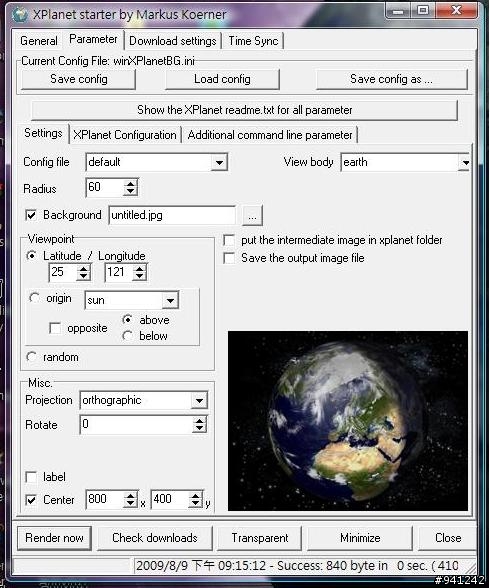Click the Longitude value field
This screenshot has width=490, height=588.
(119, 272)
